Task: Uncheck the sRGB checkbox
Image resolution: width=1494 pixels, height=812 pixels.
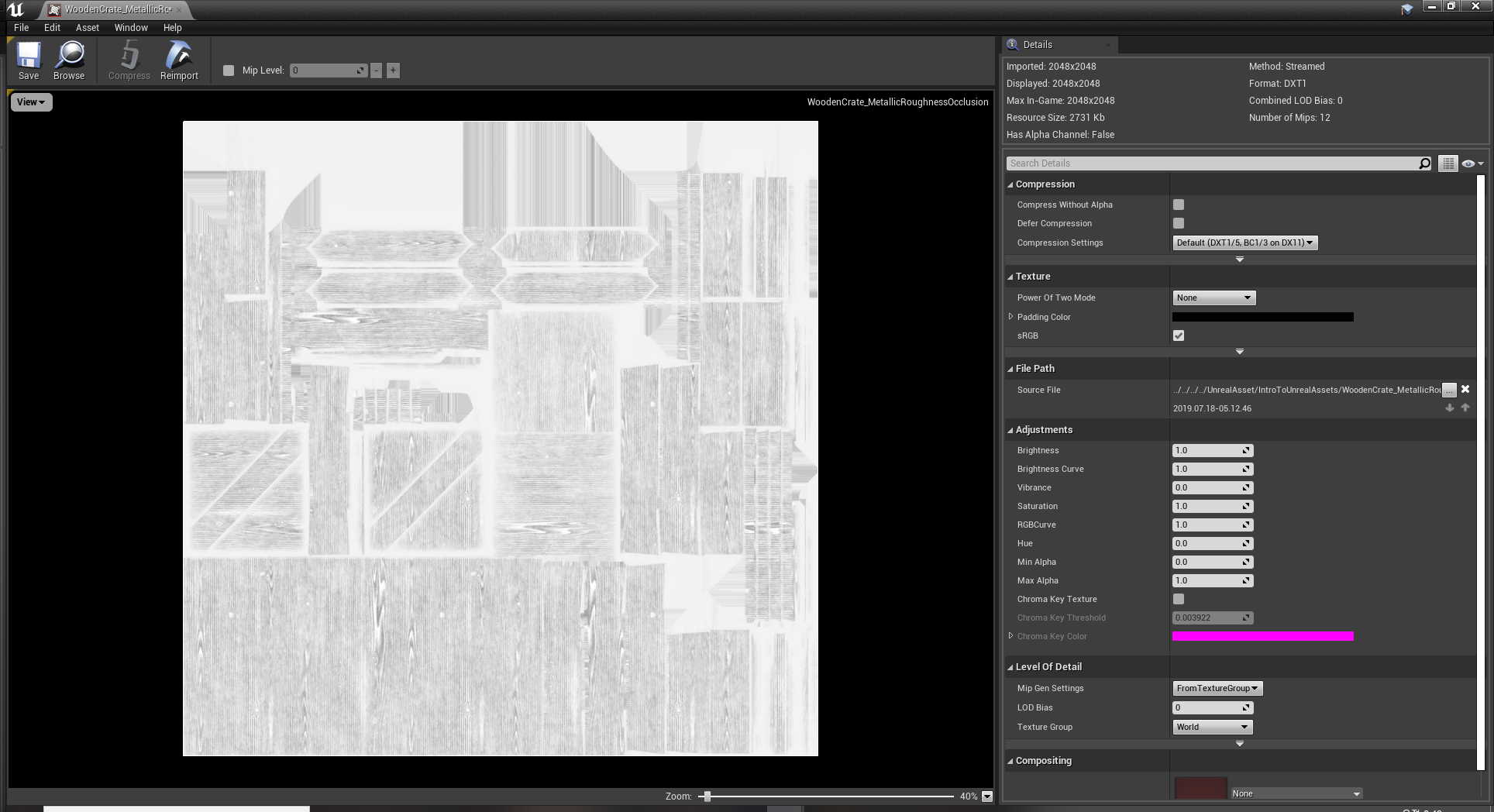Action: 1179,335
